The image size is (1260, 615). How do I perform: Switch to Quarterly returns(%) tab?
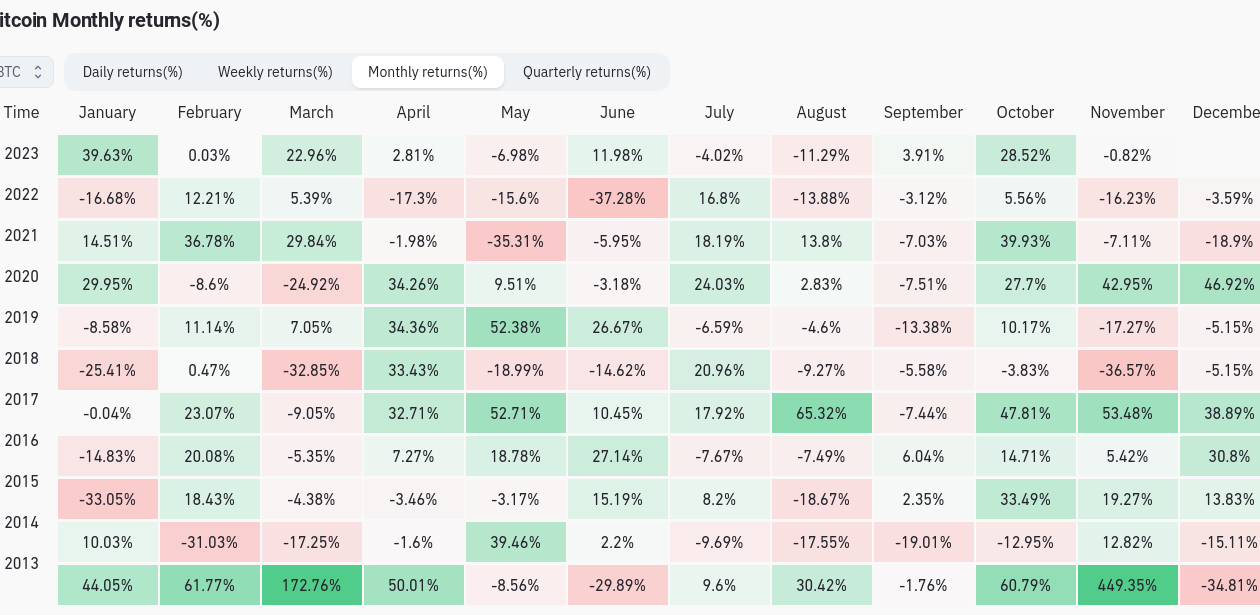[x=587, y=72]
